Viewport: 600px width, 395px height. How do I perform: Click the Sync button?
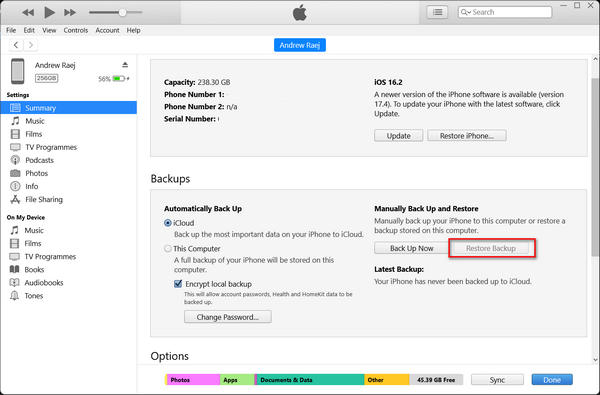497,380
